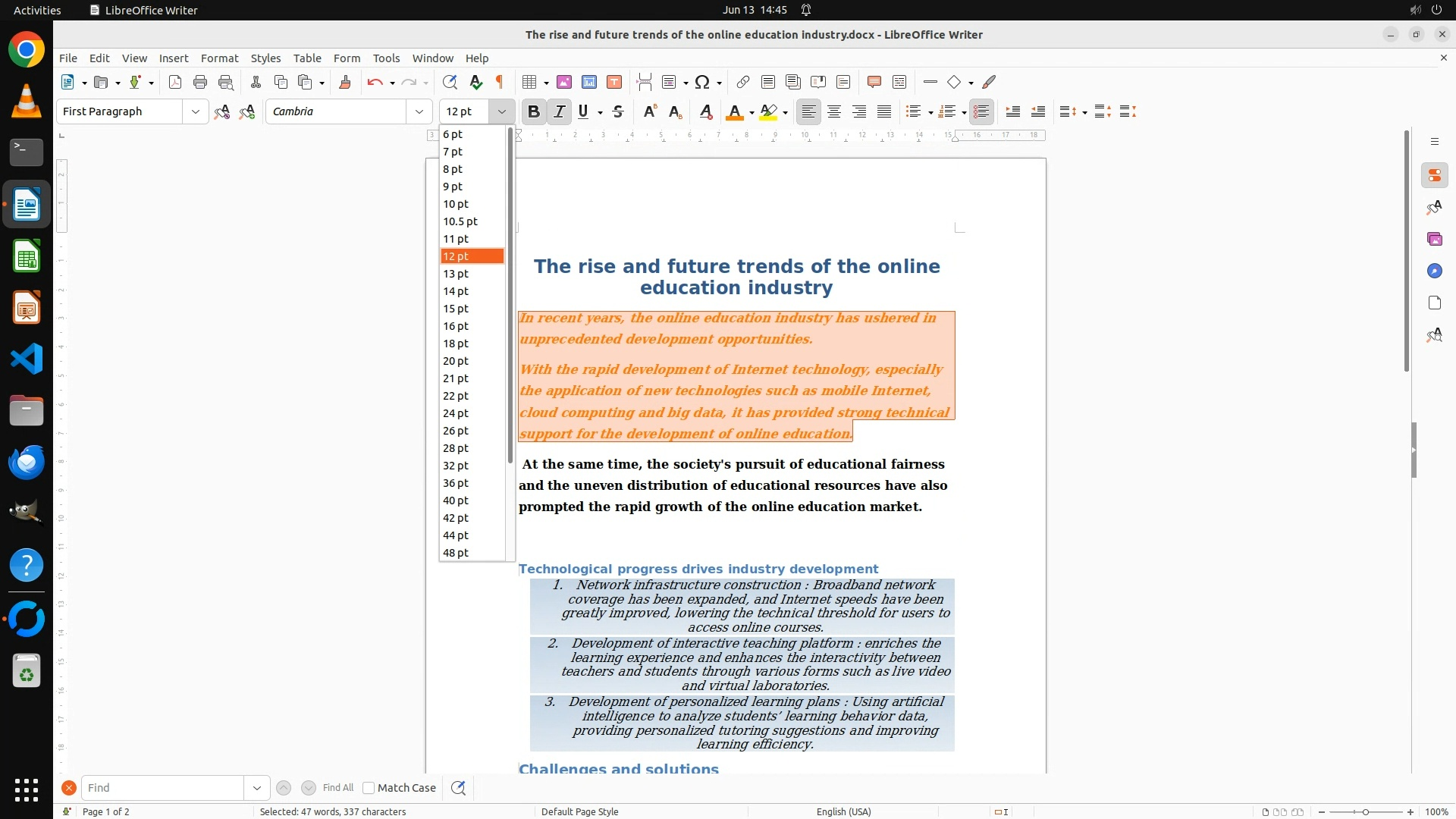The width and height of the screenshot is (1456, 819).
Task: Open the sidebar Navigator compass icon
Action: [x=1434, y=271]
